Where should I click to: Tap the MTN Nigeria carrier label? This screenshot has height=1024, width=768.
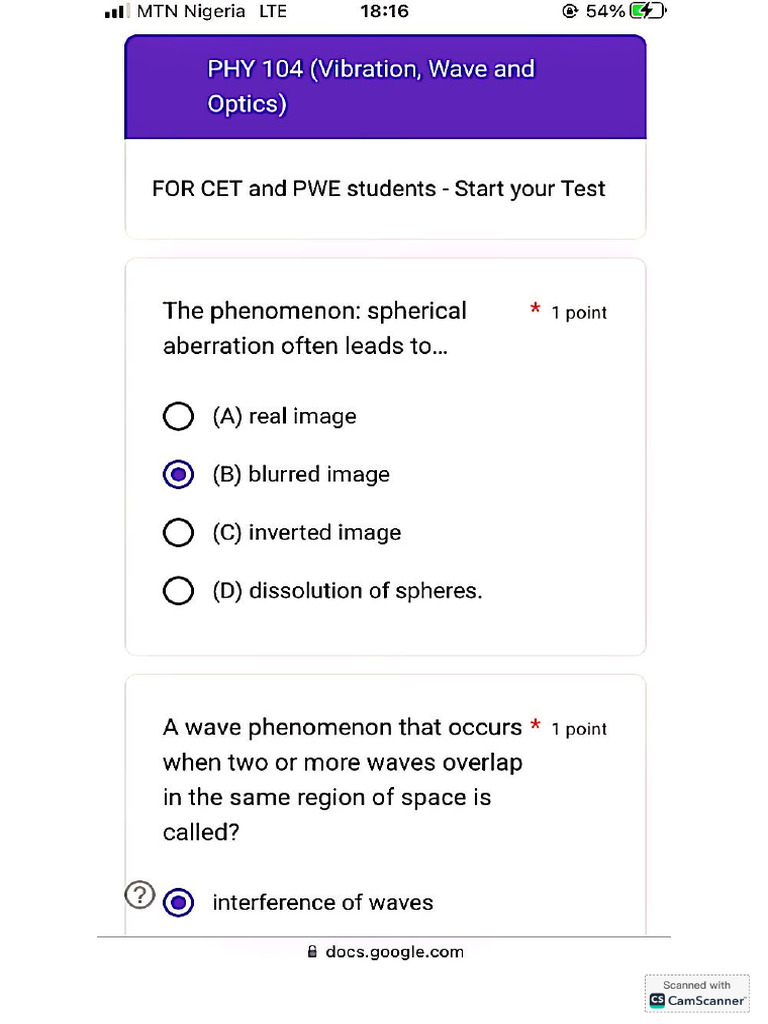(x=191, y=11)
